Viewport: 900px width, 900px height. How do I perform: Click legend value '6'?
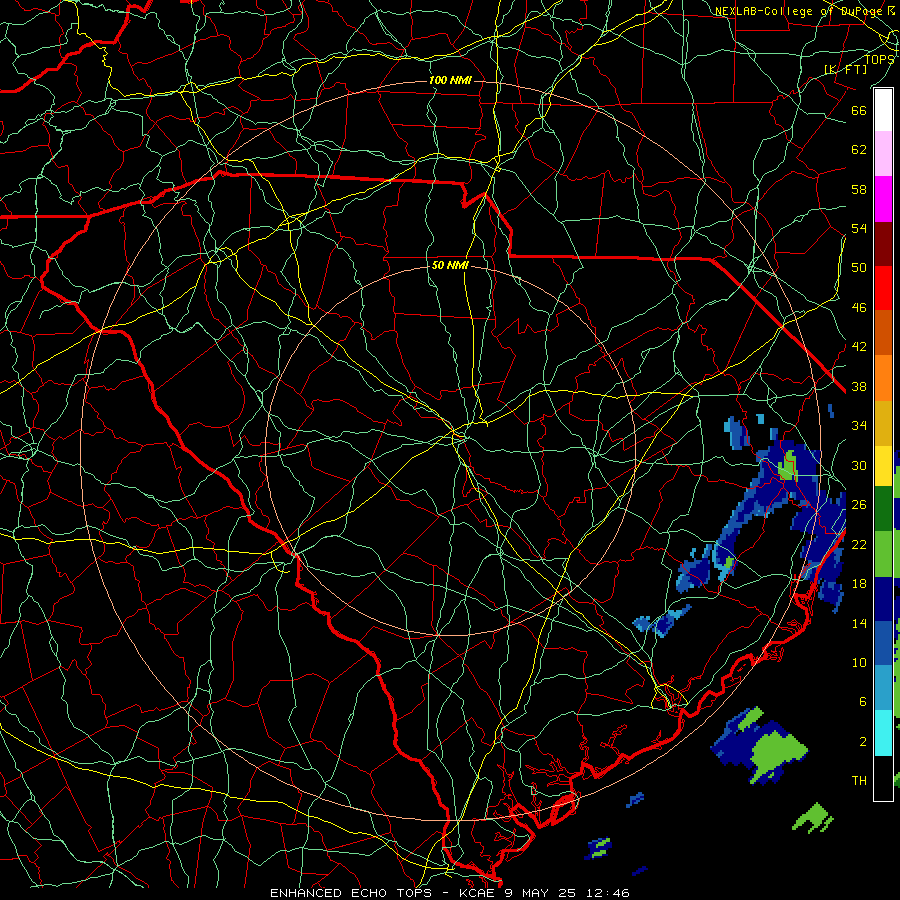click(x=862, y=702)
